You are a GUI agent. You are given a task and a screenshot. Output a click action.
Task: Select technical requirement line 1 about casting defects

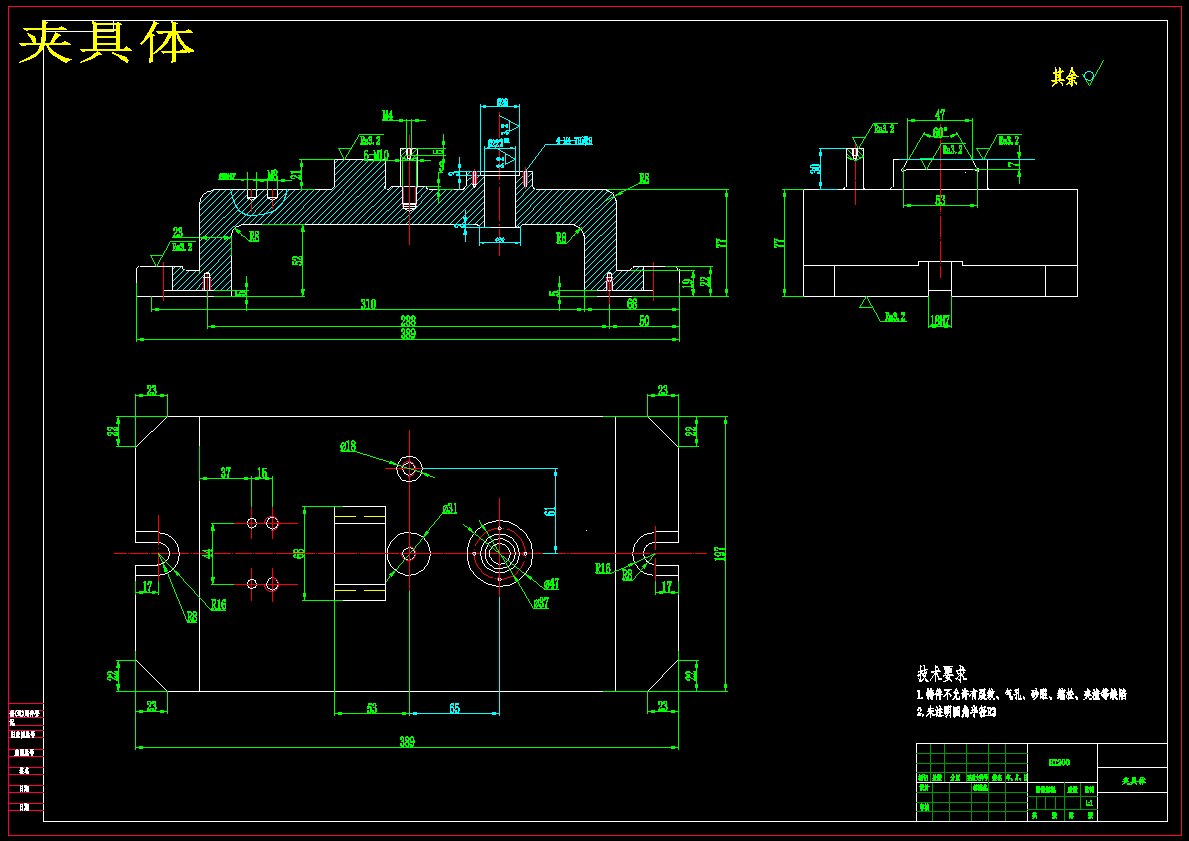[x=1021, y=695]
